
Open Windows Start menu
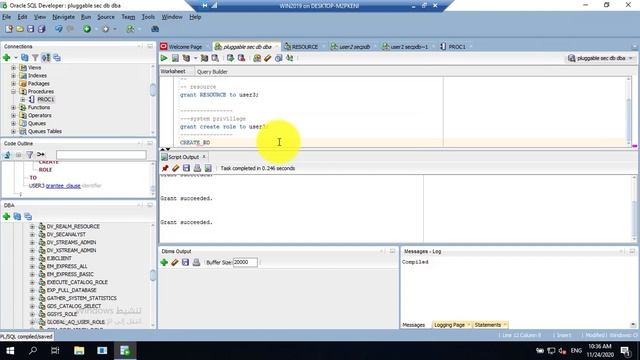(x=10, y=351)
